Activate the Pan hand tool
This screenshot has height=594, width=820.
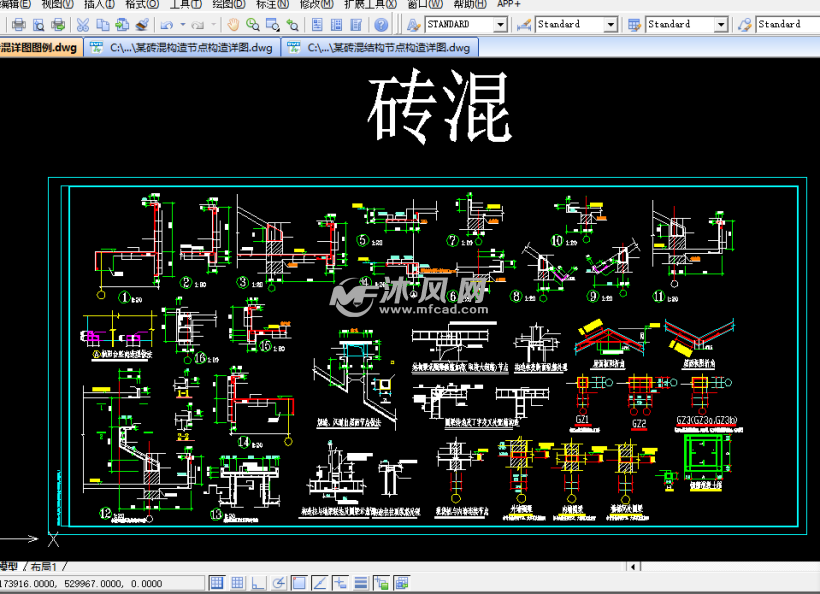tap(232, 24)
